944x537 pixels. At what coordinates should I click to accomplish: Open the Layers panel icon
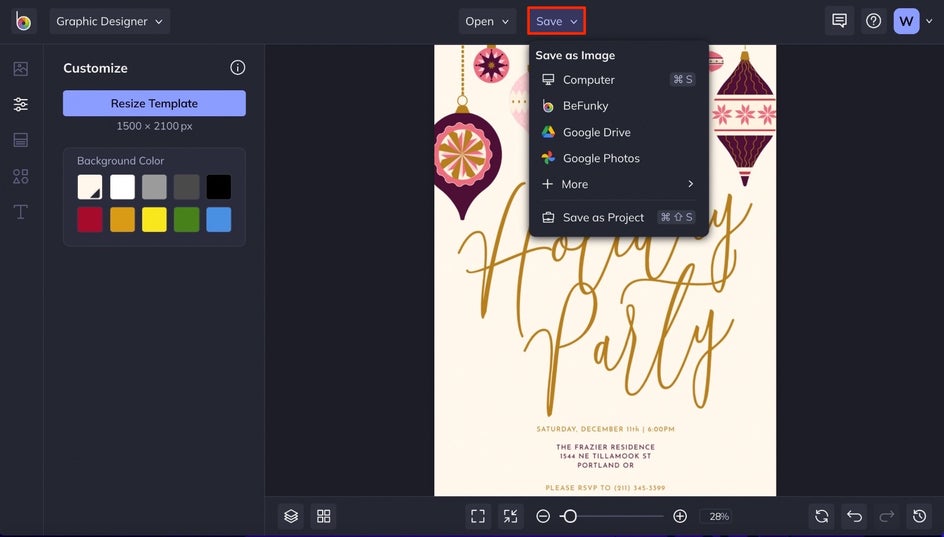click(291, 516)
